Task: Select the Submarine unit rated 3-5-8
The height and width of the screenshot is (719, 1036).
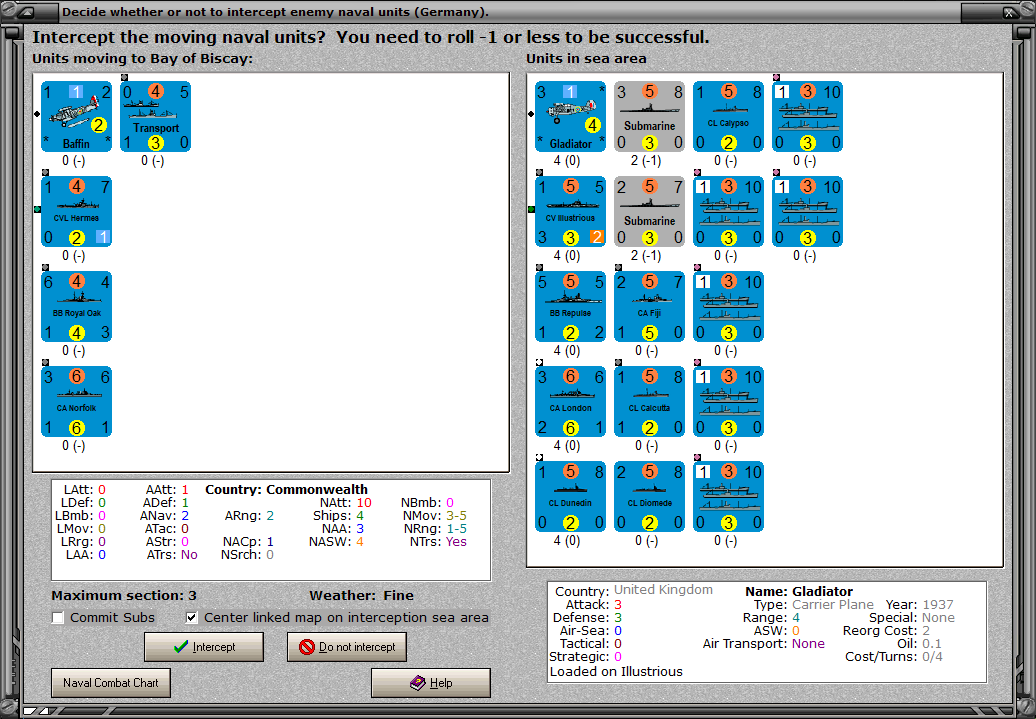Action: 649,116
